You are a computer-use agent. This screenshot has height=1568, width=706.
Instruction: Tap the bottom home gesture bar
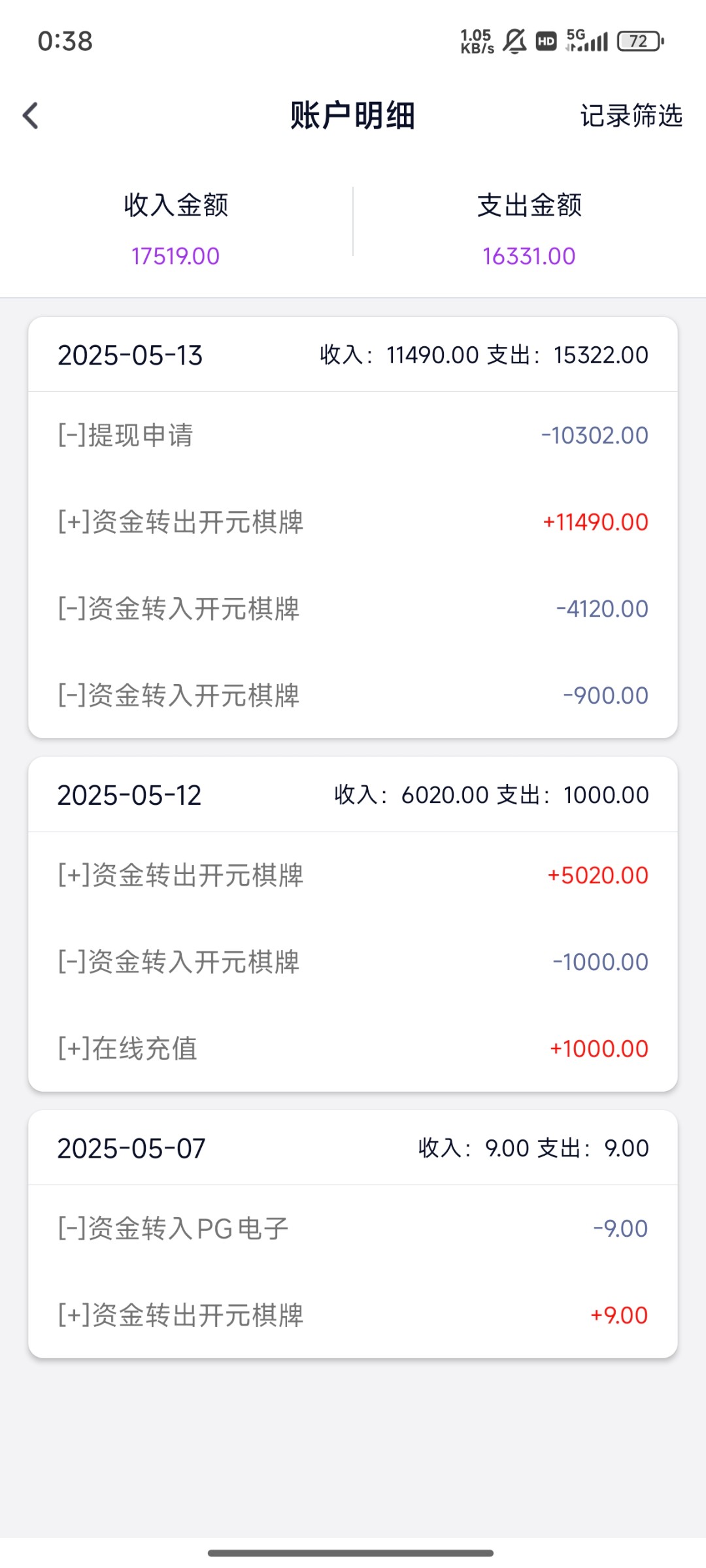click(x=351, y=1553)
